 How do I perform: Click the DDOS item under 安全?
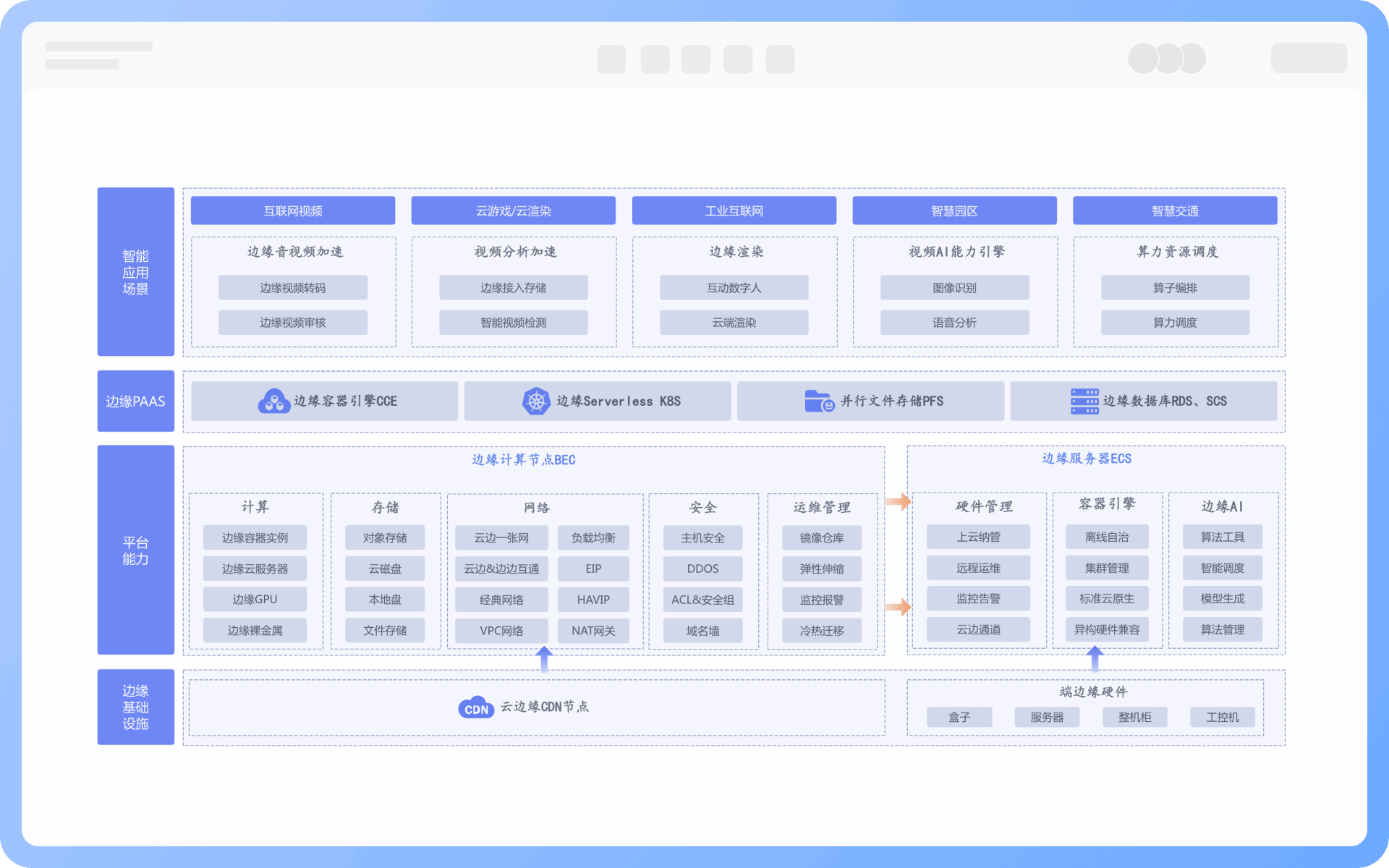coord(702,569)
